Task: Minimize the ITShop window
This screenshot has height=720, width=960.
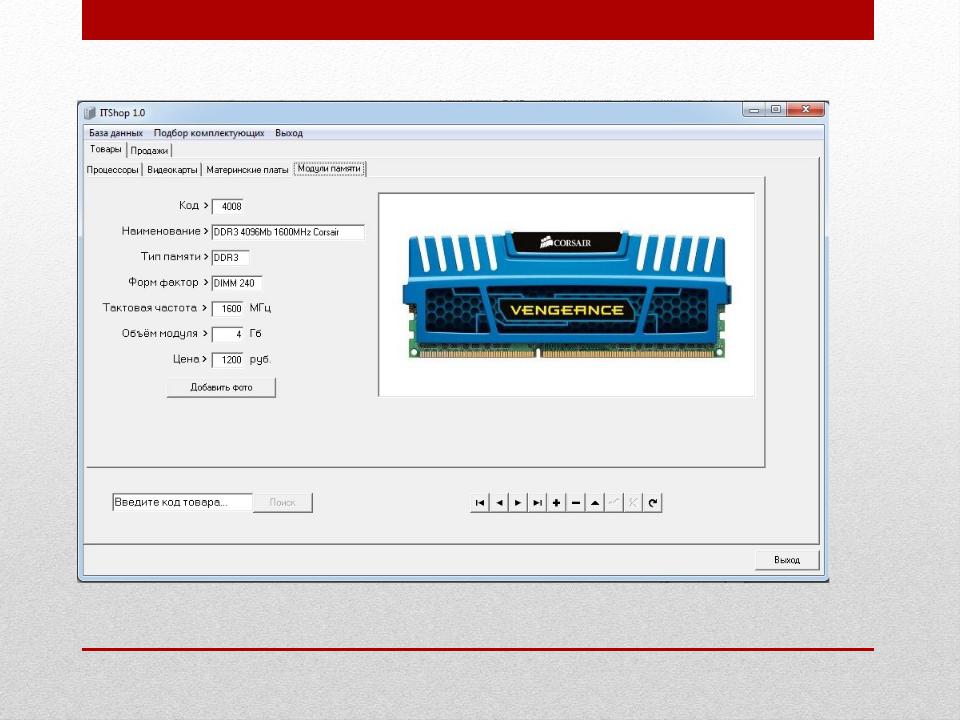Action: tap(754, 110)
